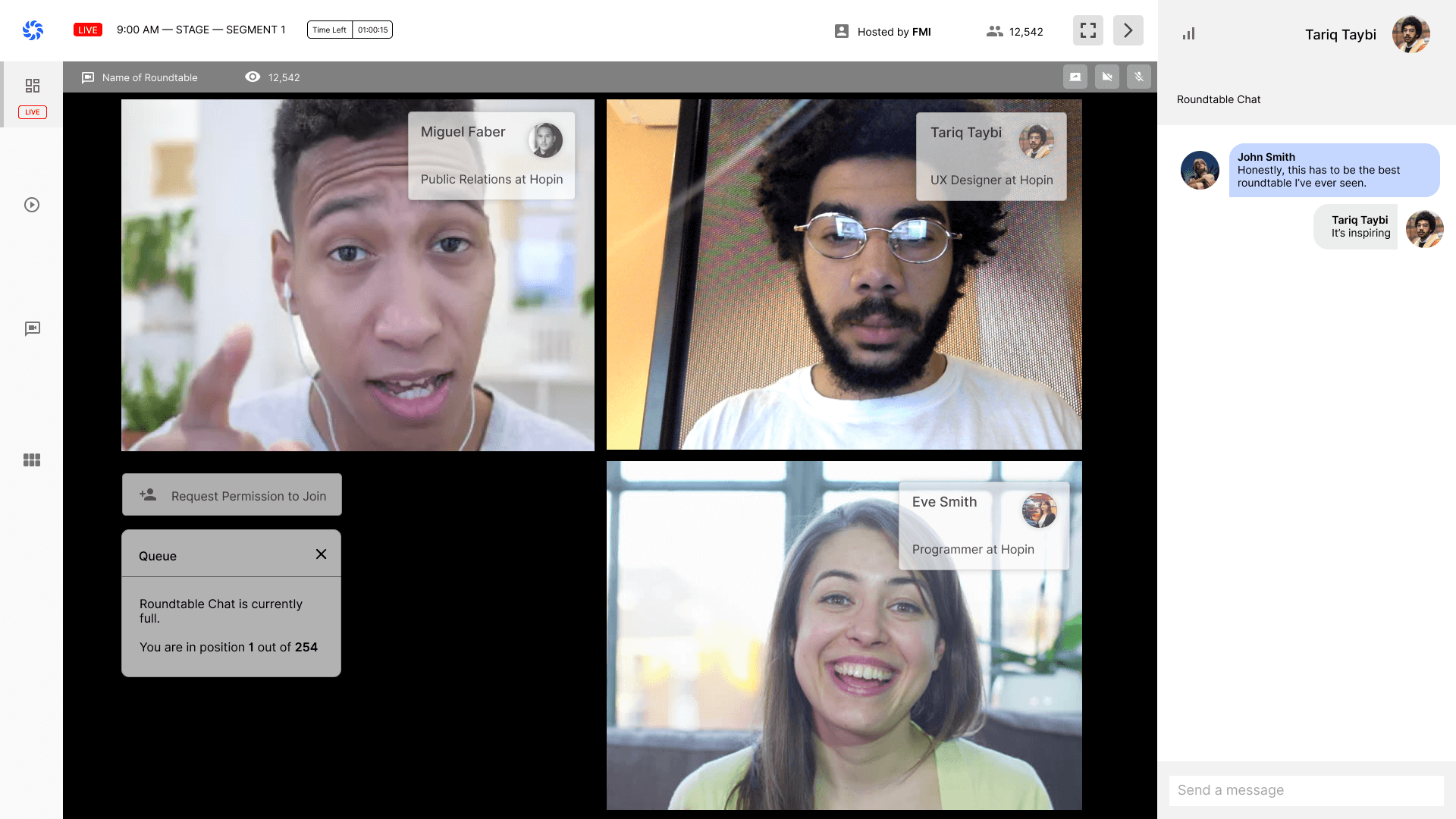The image size is (1456, 819).
Task: Click the LIVE badge in sidebar
Action: (x=32, y=112)
